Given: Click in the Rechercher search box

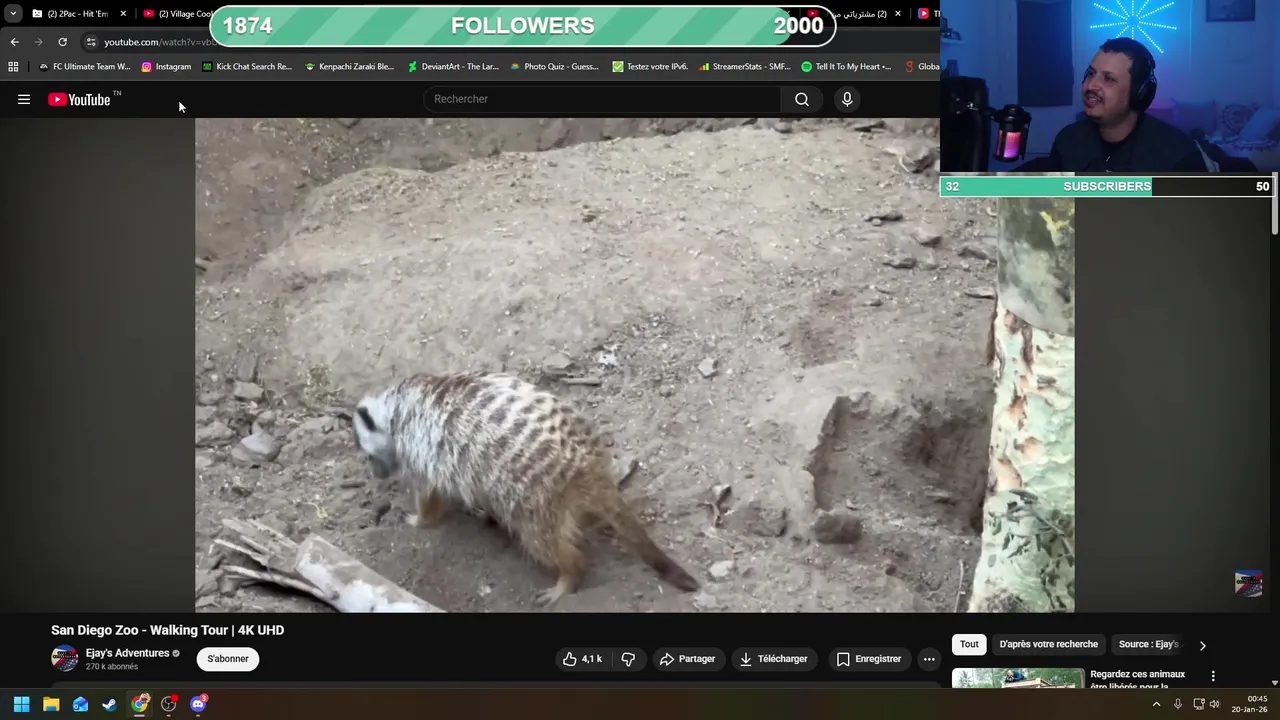Looking at the screenshot, I should point(603,99).
